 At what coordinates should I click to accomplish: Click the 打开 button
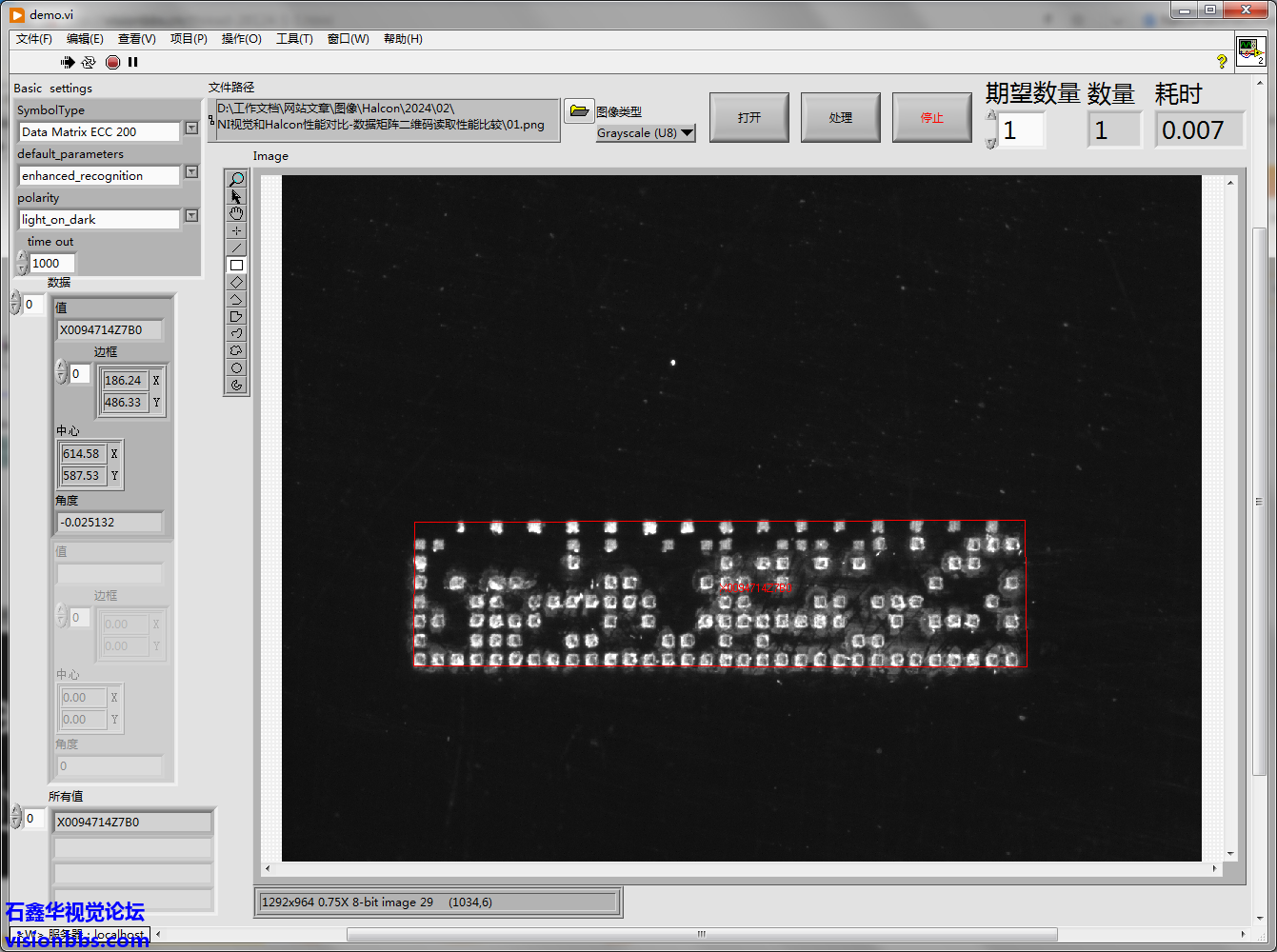749,117
